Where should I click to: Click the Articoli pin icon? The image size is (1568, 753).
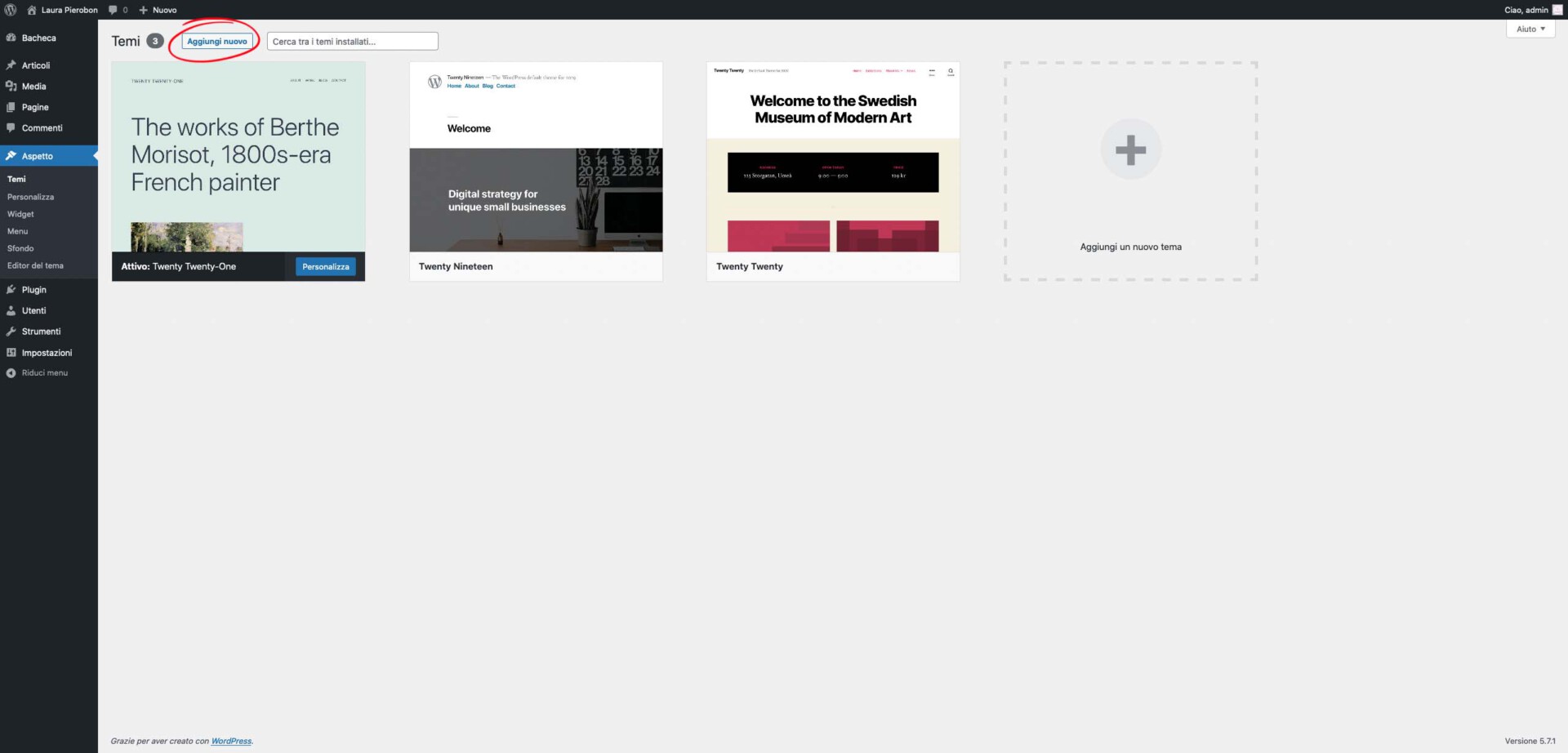pyautogui.click(x=11, y=65)
